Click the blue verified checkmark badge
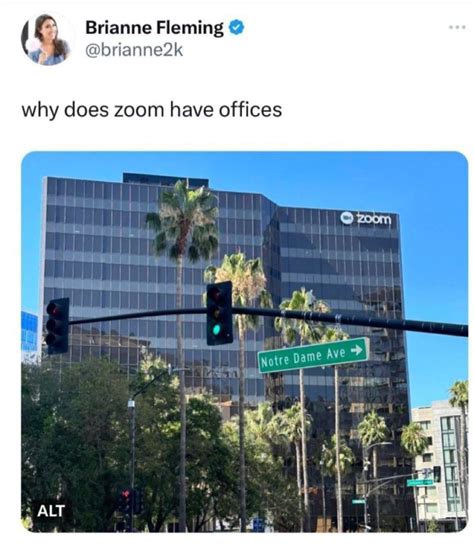474x545 pixels. tap(236, 27)
